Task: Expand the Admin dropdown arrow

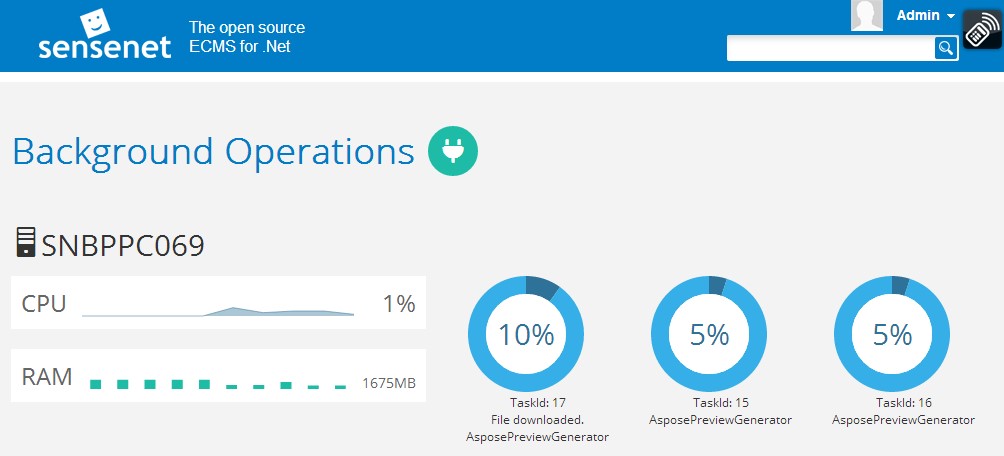Action: (951, 16)
